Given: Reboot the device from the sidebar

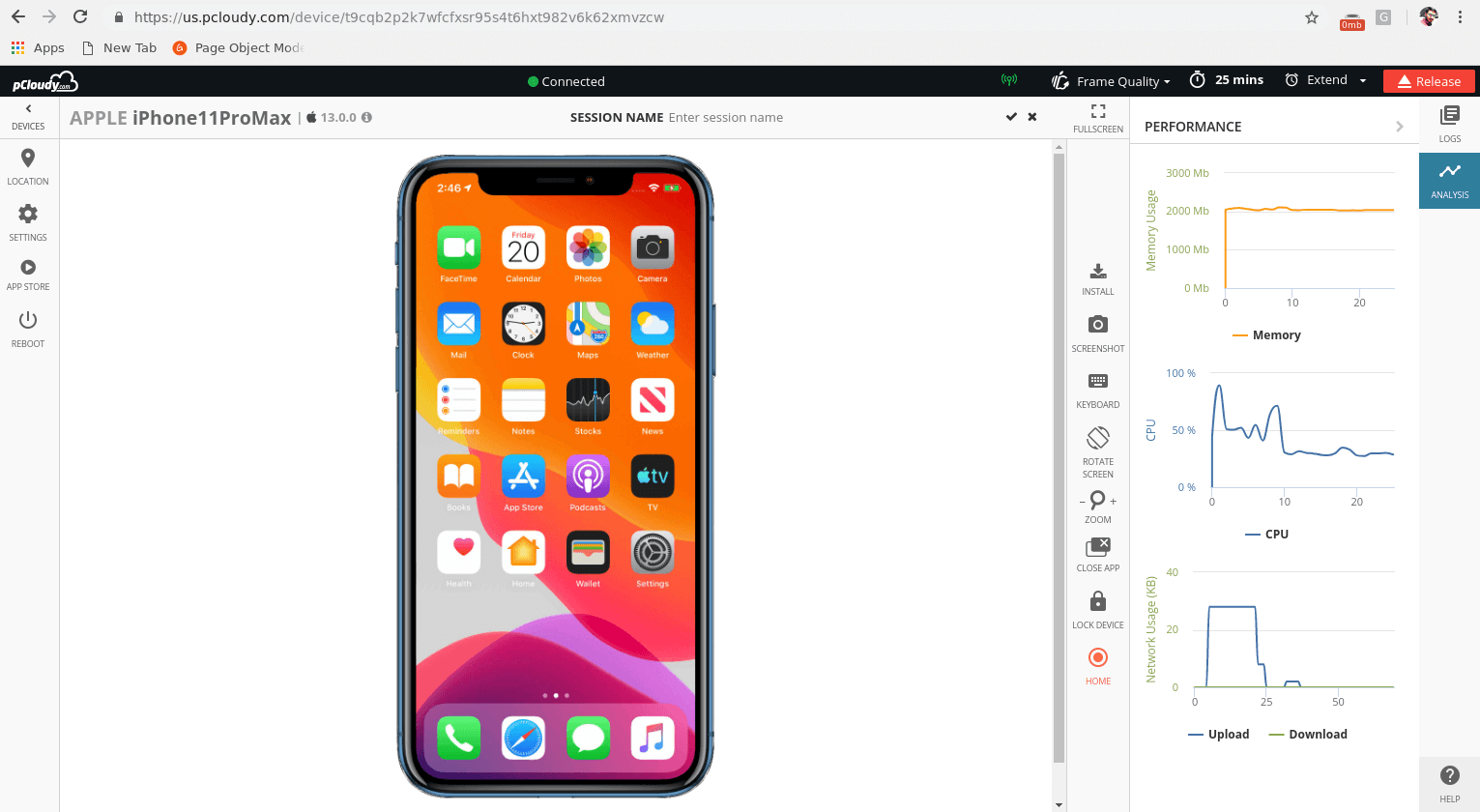Looking at the screenshot, I should 28,329.
